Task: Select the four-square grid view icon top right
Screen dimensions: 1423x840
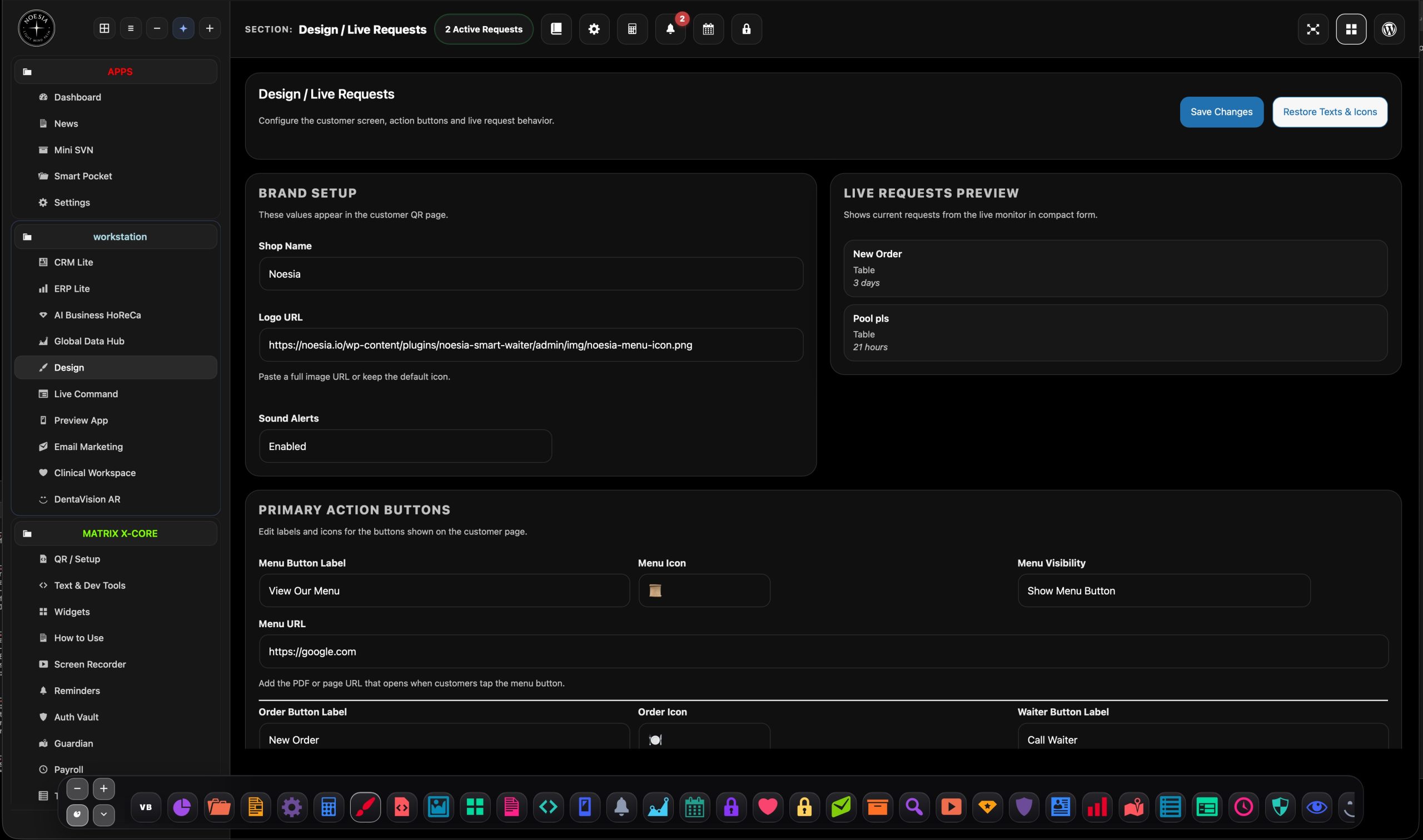Action: (x=1351, y=29)
